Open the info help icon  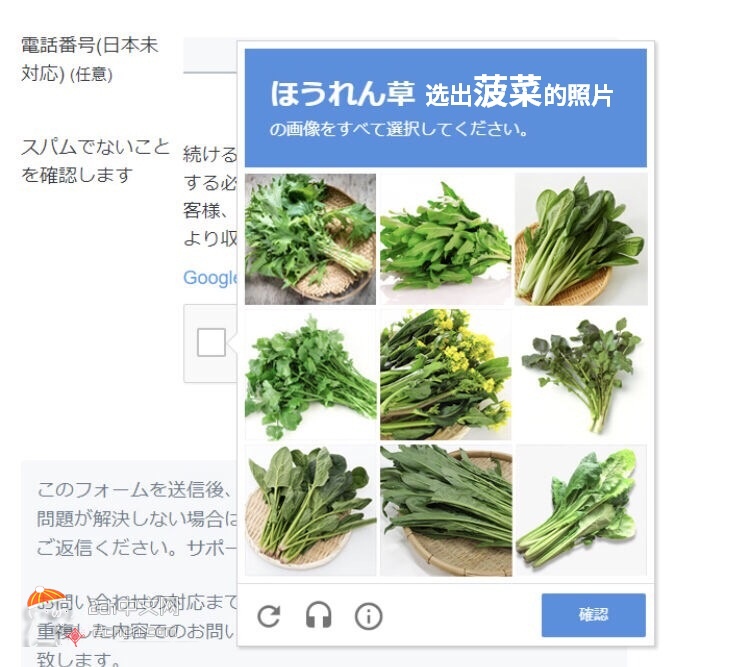(368, 616)
